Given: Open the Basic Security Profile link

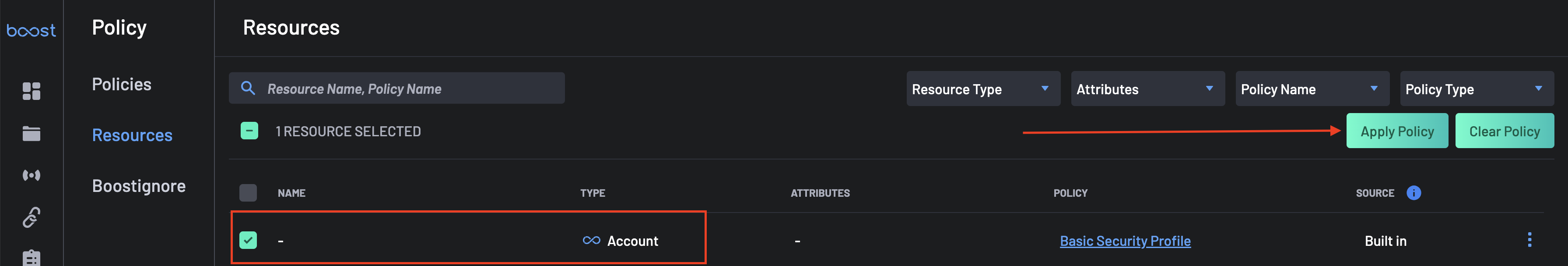Looking at the screenshot, I should point(1125,241).
